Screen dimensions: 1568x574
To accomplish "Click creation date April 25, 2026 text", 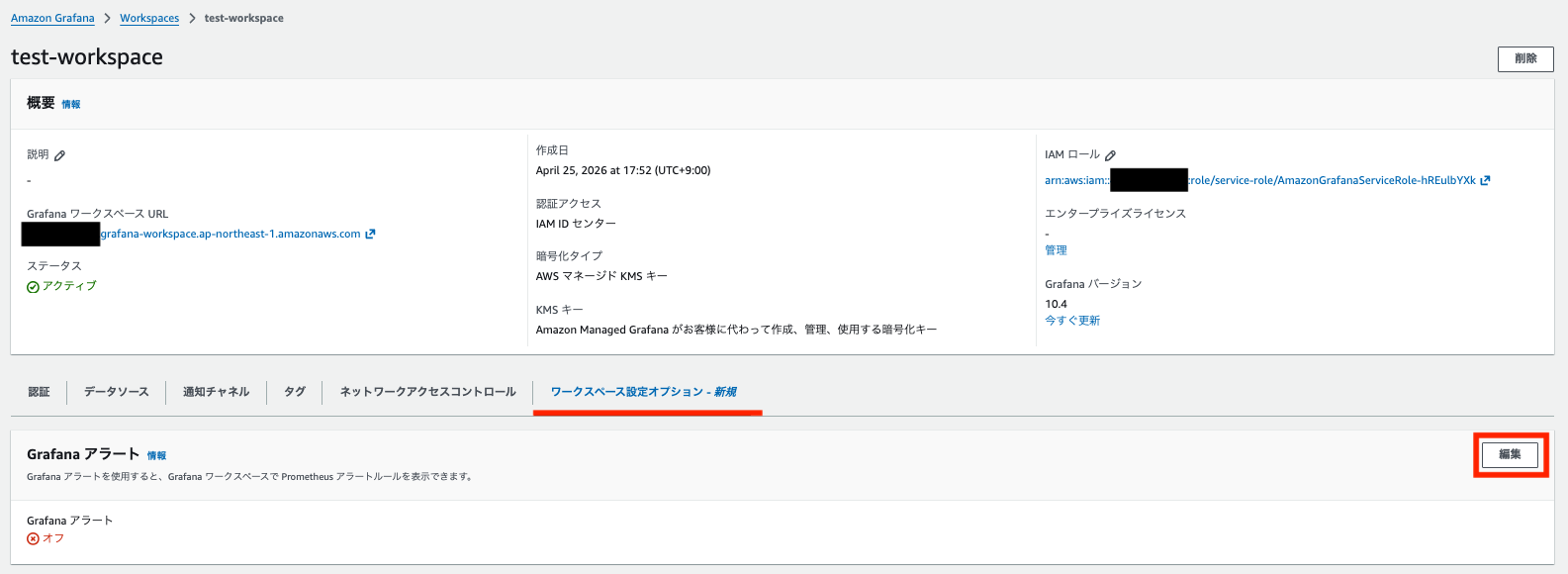I will [x=623, y=170].
